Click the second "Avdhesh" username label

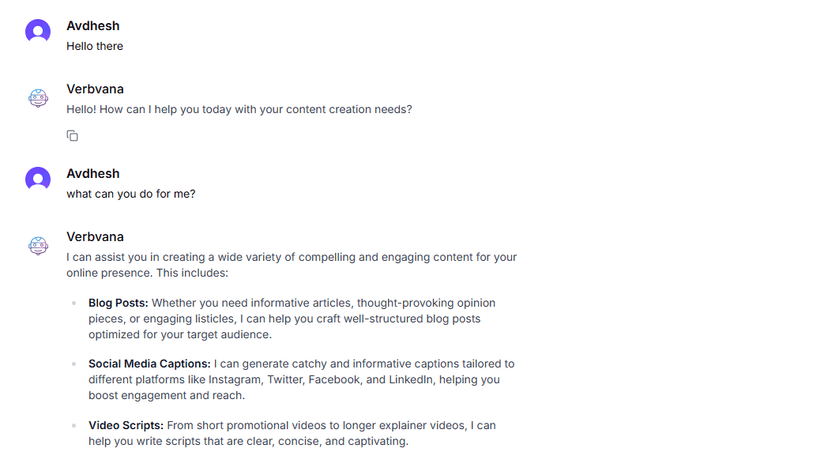pos(93,174)
